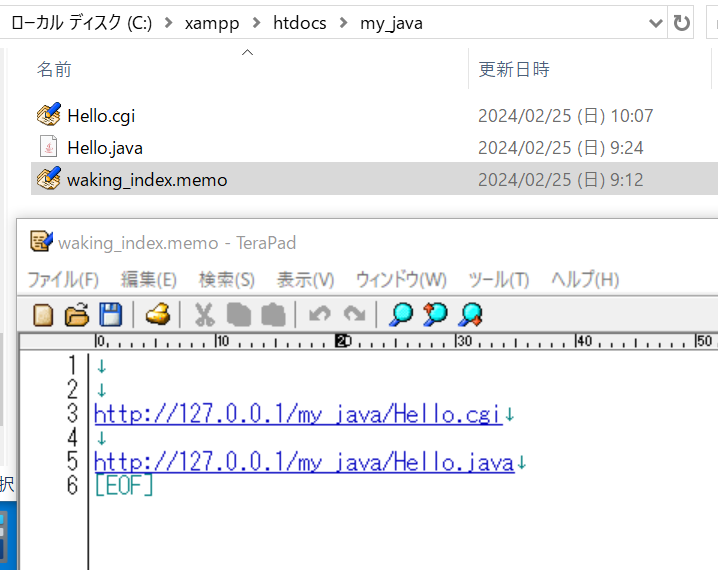This screenshot has height=570, width=718.
Task: Click the Paste clipboard icon
Action: [x=273, y=315]
